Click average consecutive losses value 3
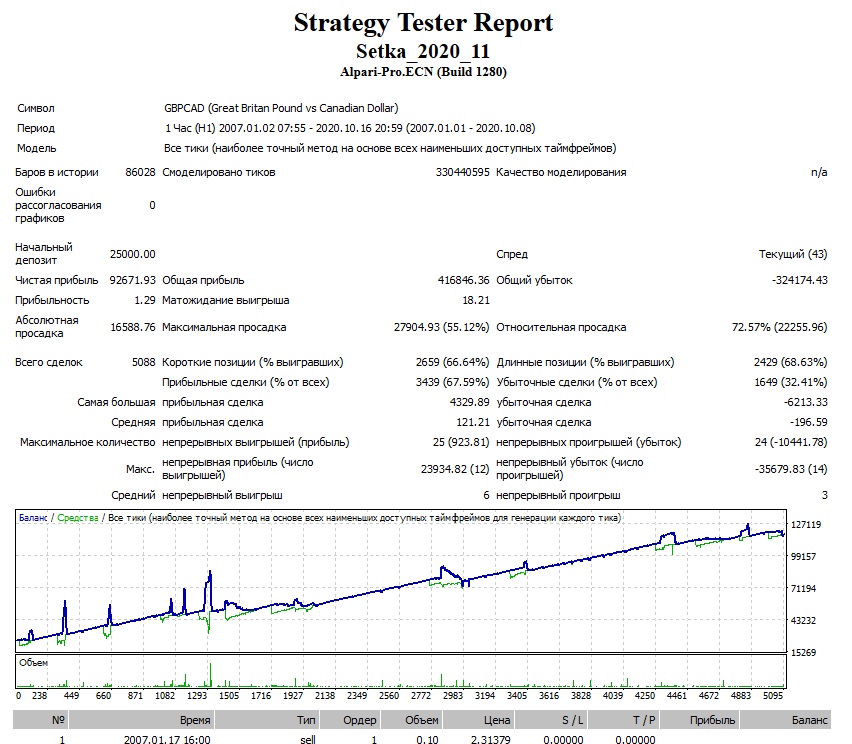This screenshot has width=852, height=744. (824, 495)
